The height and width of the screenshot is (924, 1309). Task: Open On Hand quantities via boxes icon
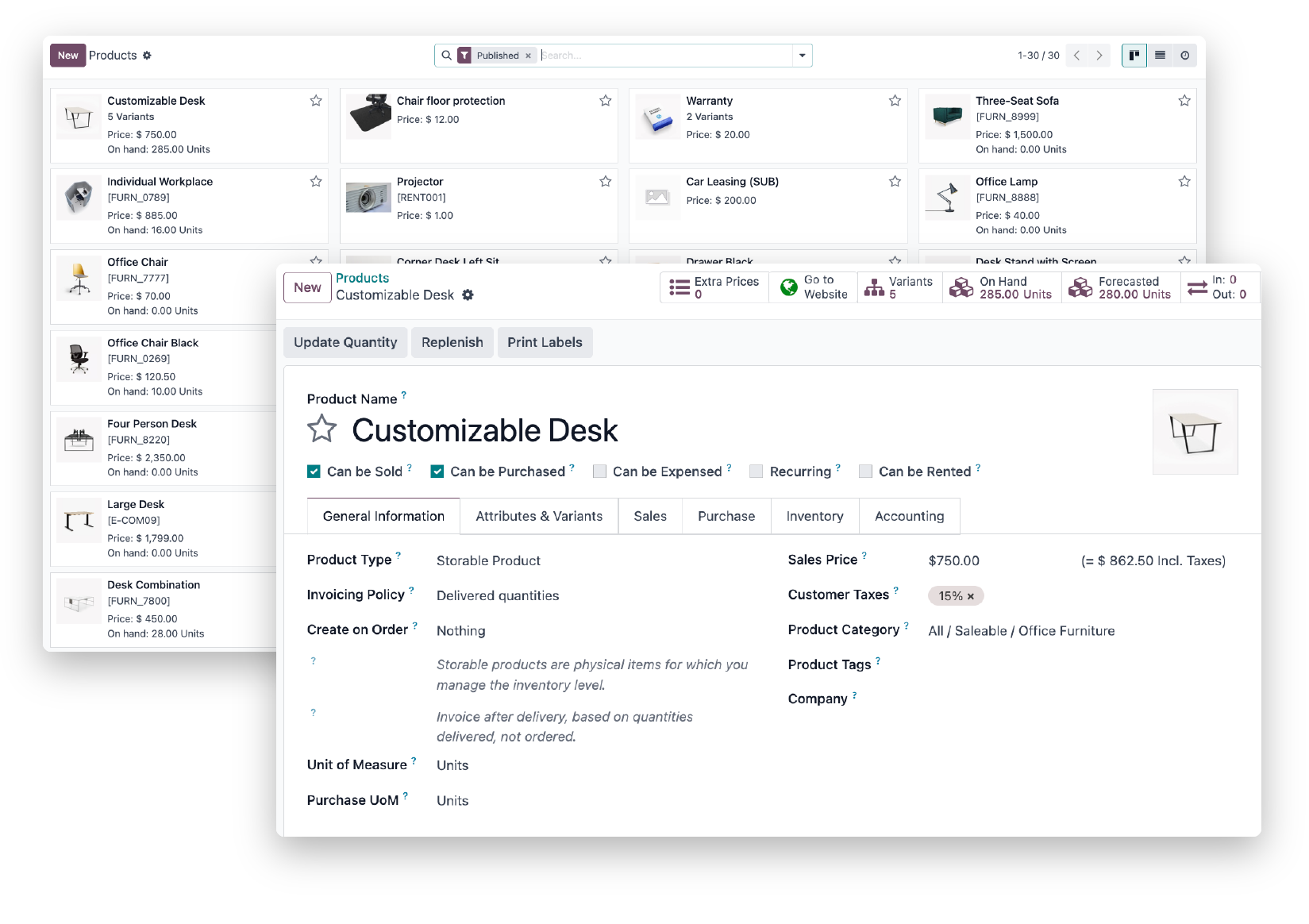pyautogui.click(x=962, y=287)
